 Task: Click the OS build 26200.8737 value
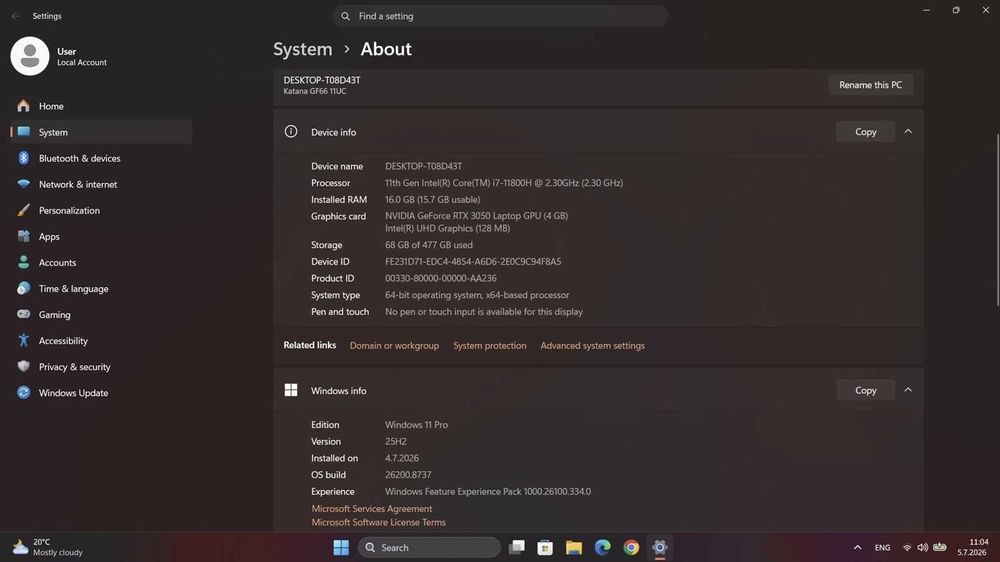[x=408, y=475]
